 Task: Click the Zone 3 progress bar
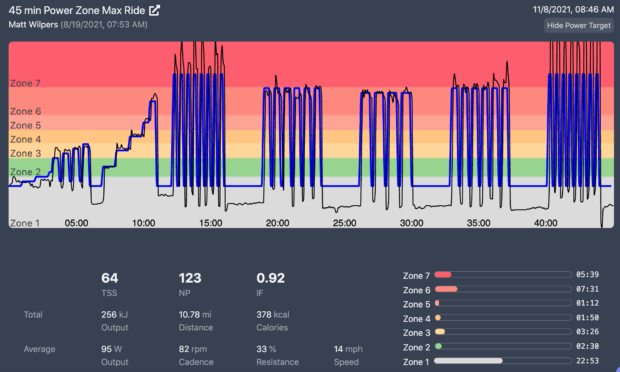tap(503, 332)
